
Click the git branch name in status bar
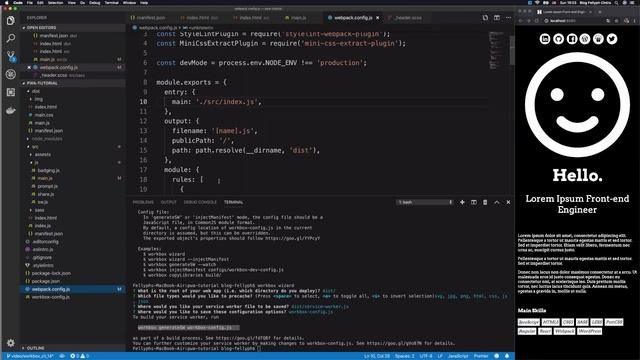tap(31, 356)
